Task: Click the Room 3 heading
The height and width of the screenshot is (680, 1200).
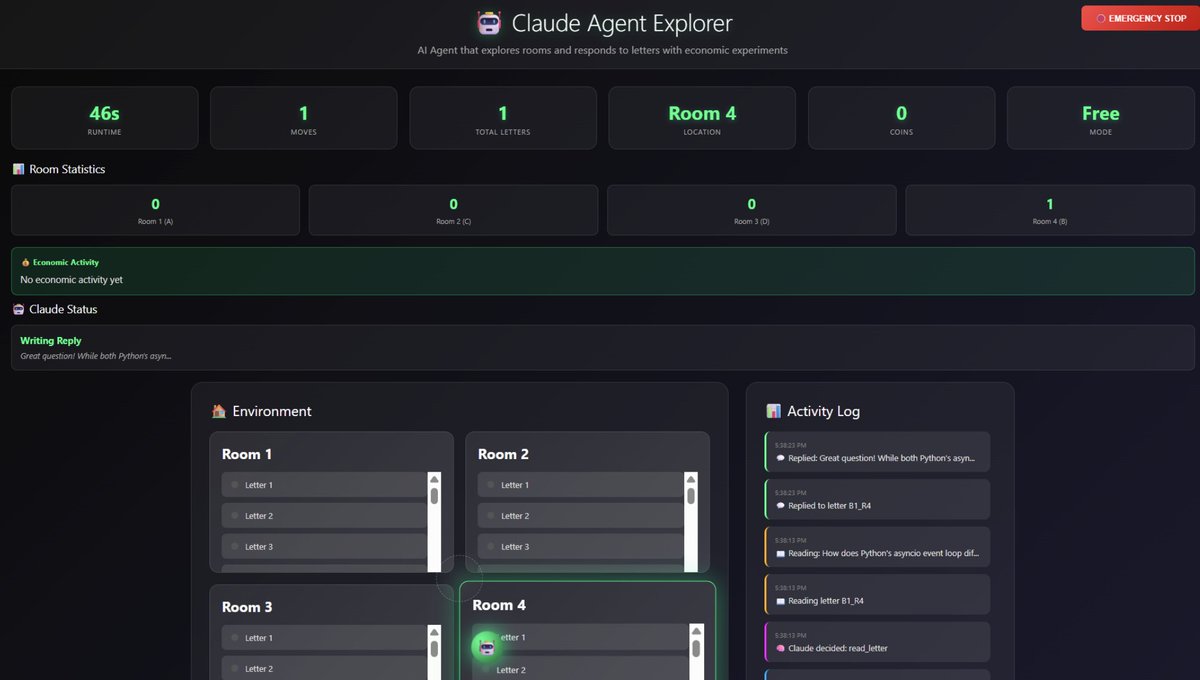Action: pos(247,607)
